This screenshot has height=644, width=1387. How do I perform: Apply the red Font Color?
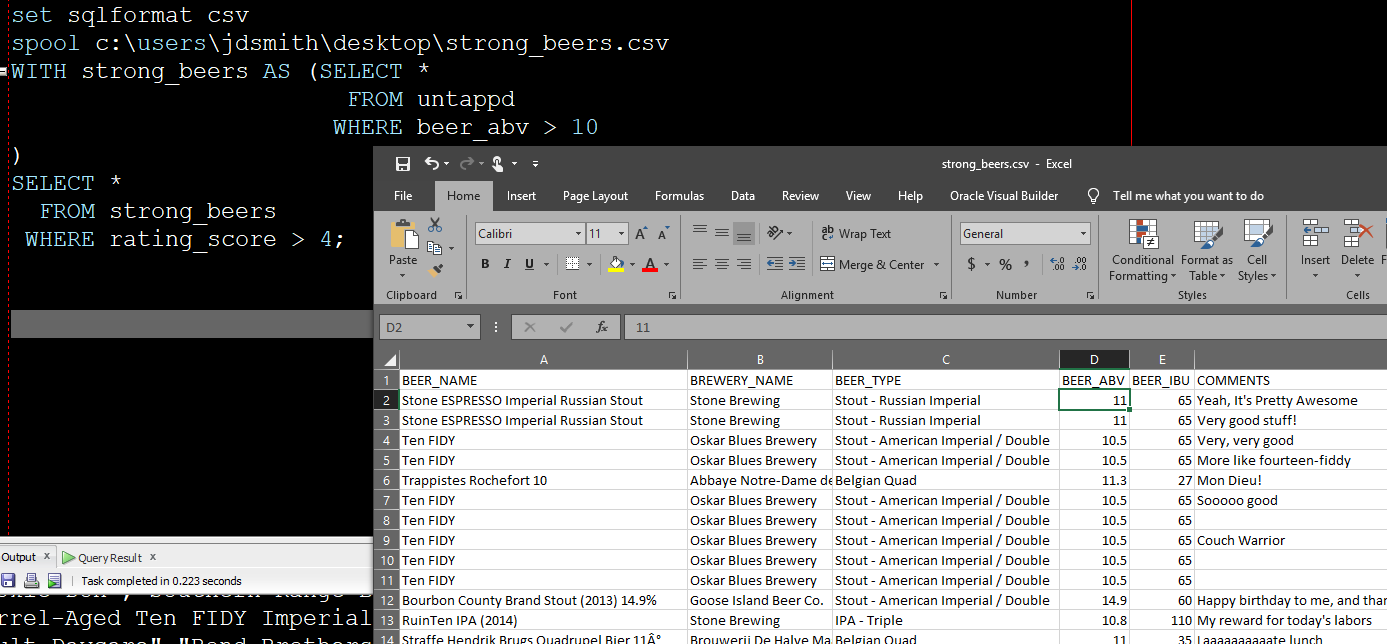tap(650, 264)
